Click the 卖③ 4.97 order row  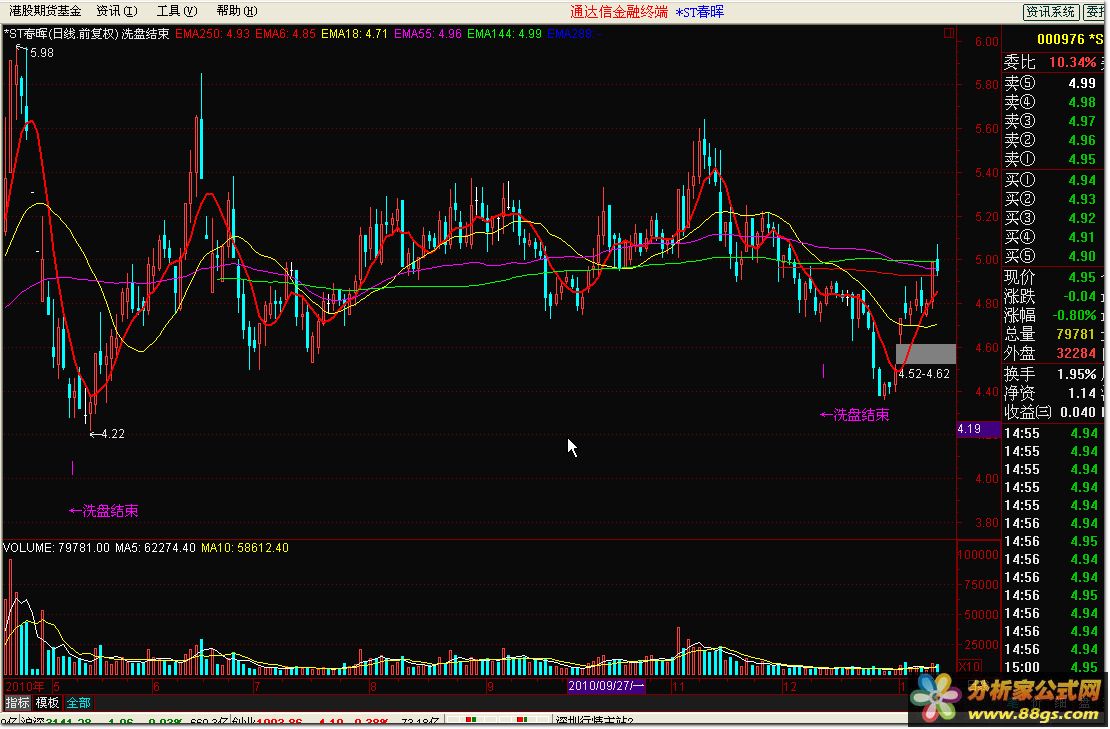[1053, 121]
